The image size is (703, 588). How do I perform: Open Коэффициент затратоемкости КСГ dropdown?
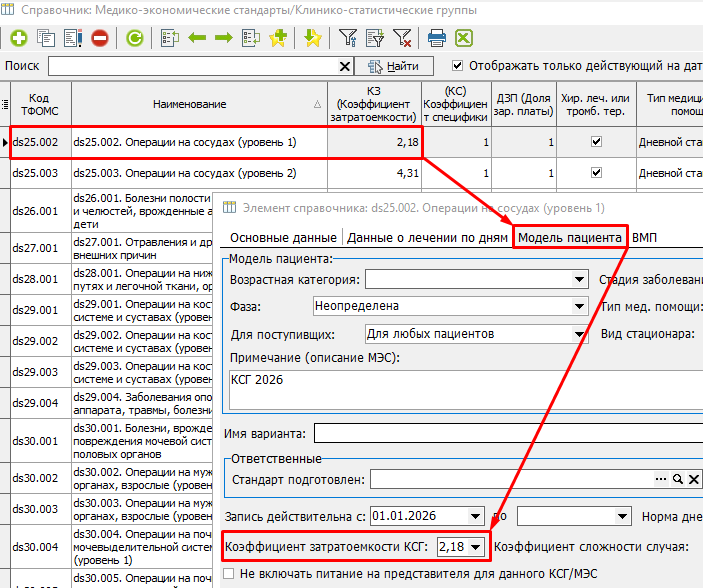click(x=476, y=547)
